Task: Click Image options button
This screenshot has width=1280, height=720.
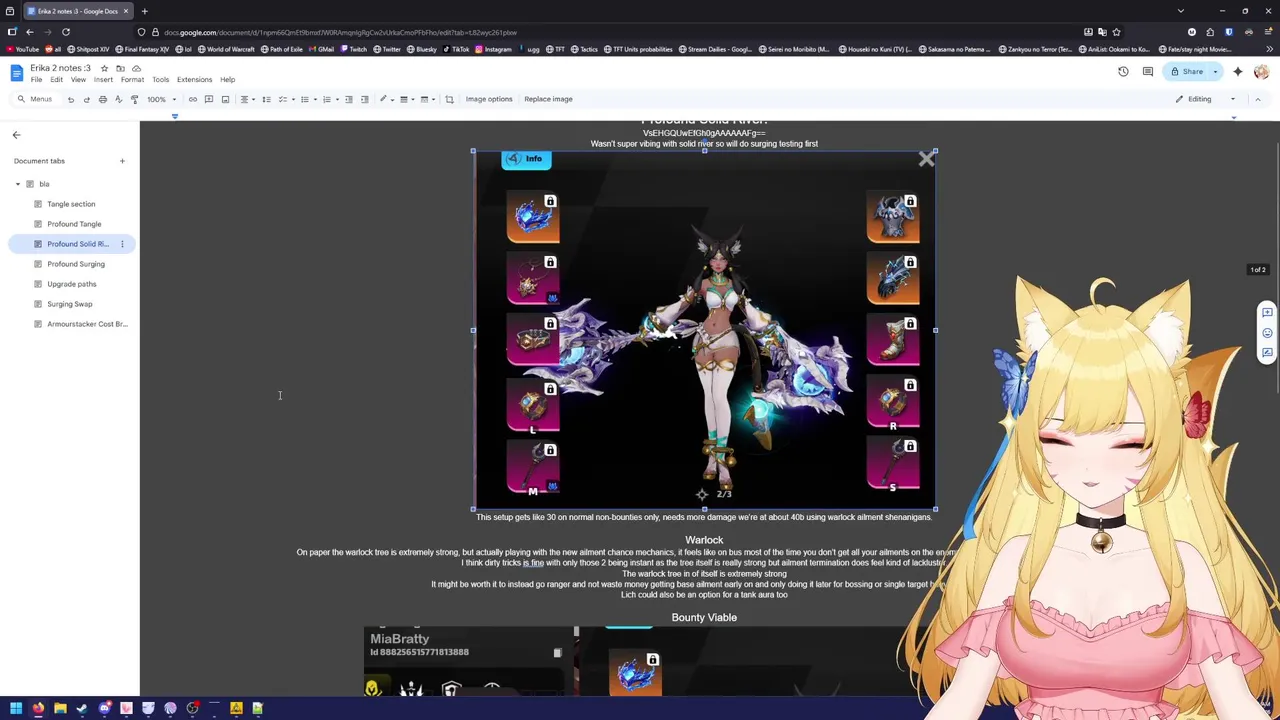Action: (489, 99)
